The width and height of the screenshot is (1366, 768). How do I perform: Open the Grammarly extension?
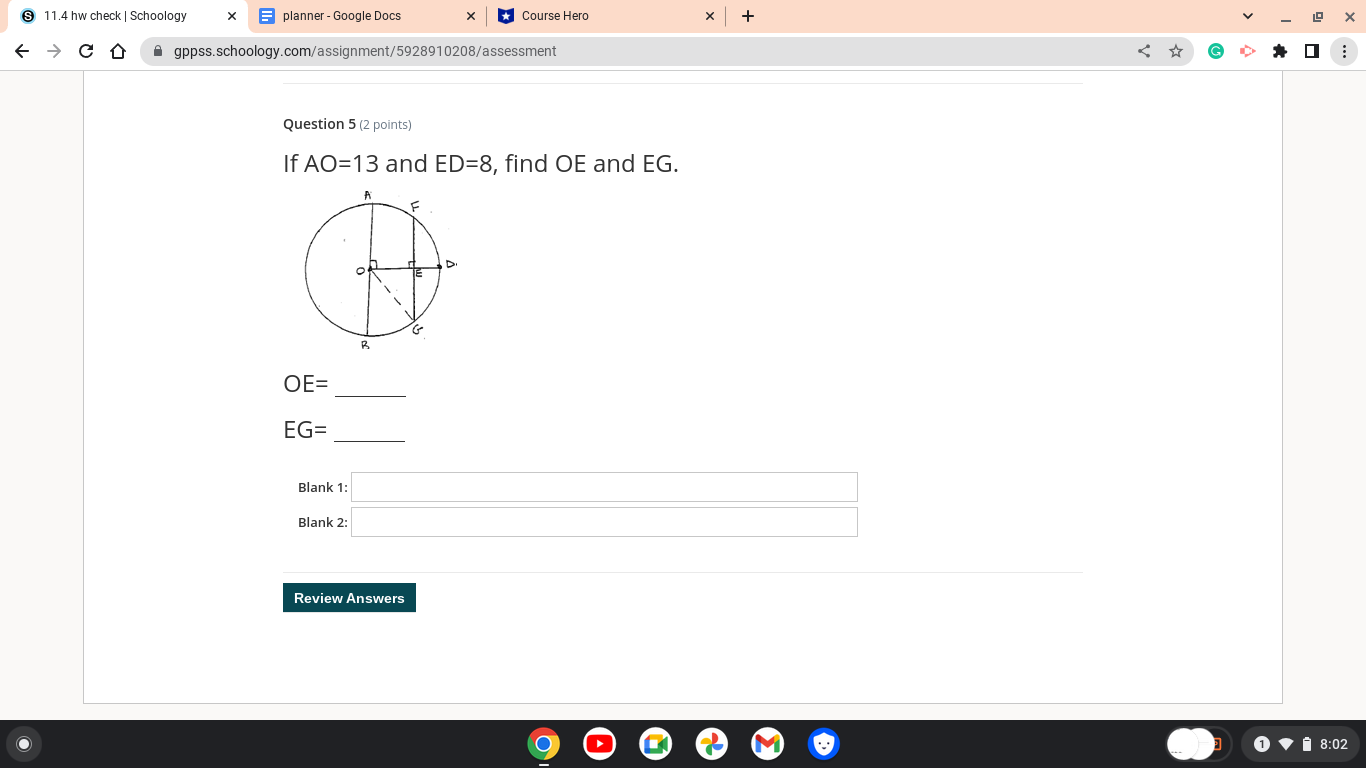click(x=1216, y=51)
